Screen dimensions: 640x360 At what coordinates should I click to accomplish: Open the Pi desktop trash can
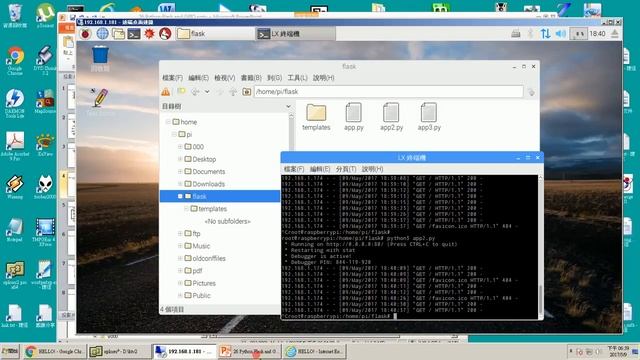pyautogui.click(x=100, y=58)
